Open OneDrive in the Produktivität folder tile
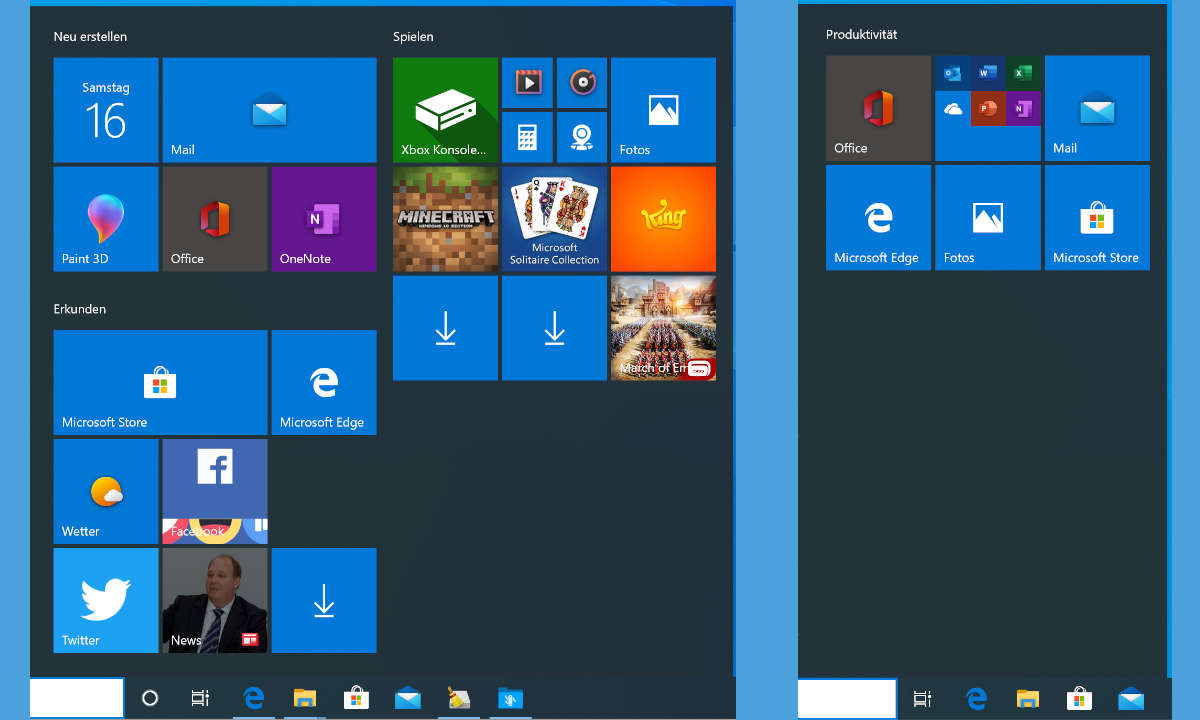Viewport: 1200px width, 720px height. pos(953,108)
